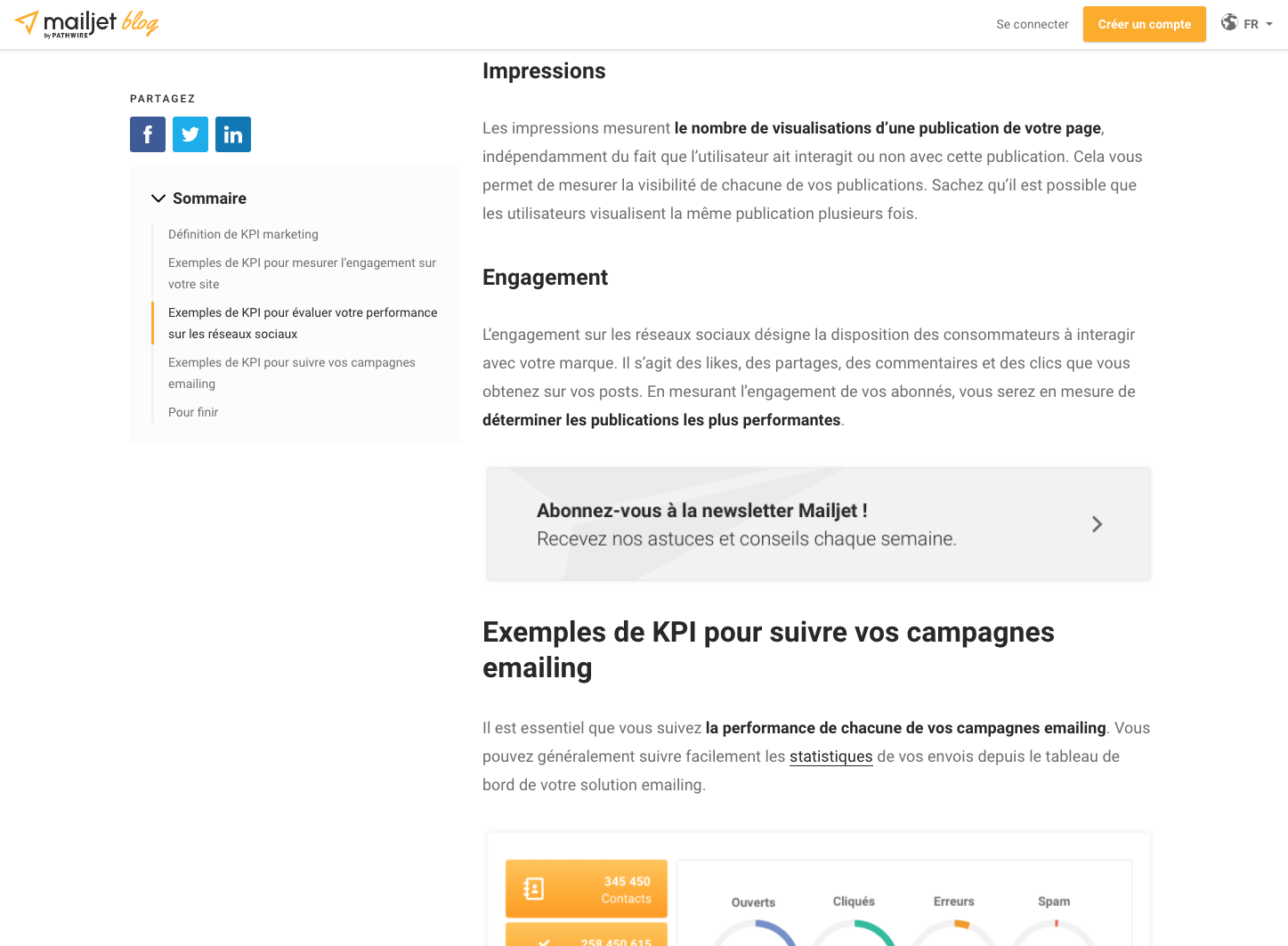Click the orange contacts book icon
The width and height of the screenshot is (1288, 946).
[x=534, y=888]
